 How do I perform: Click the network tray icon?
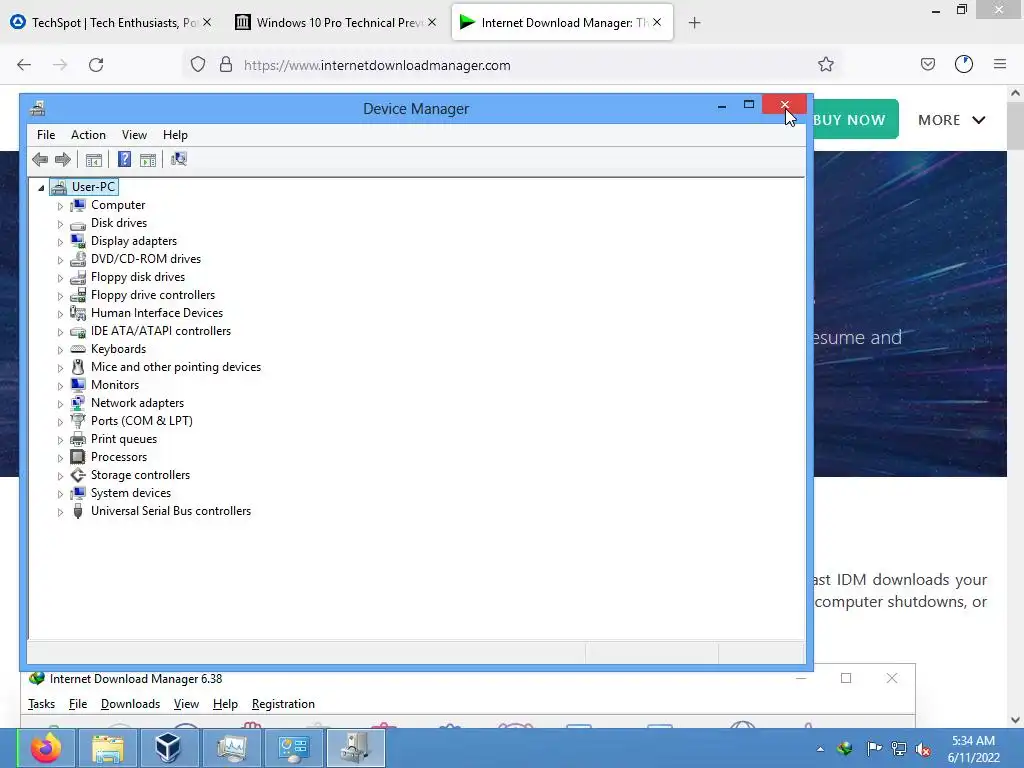(x=899, y=748)
